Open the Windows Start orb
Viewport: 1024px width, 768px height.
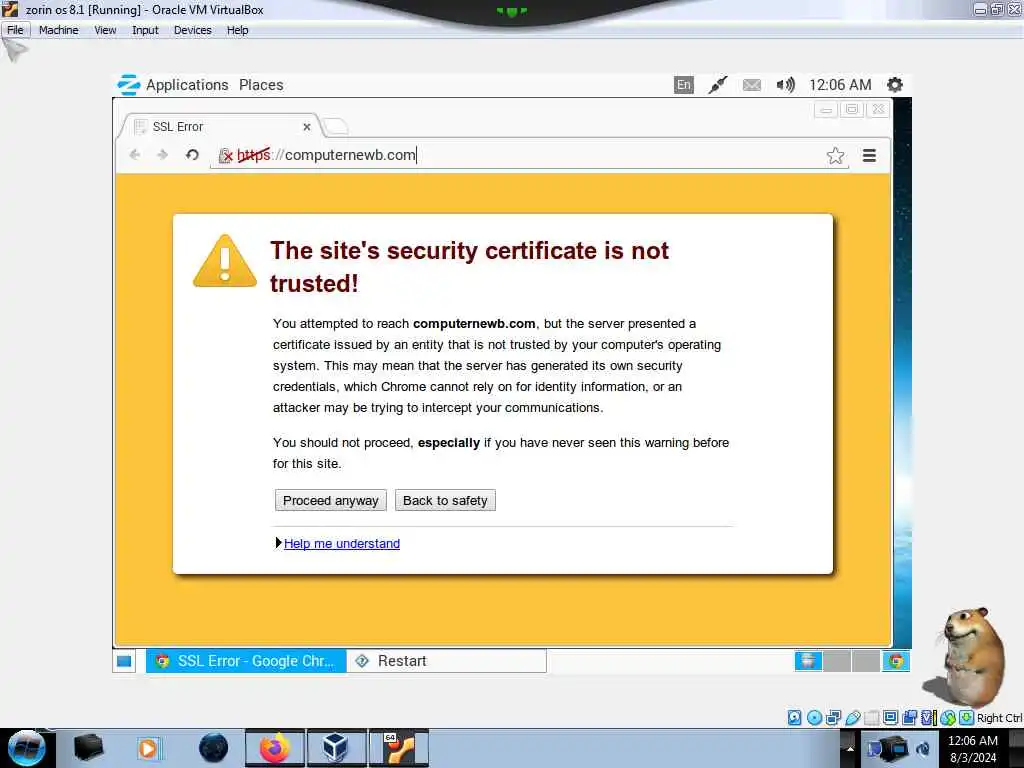pyautogui.click(x=26, y=748)
